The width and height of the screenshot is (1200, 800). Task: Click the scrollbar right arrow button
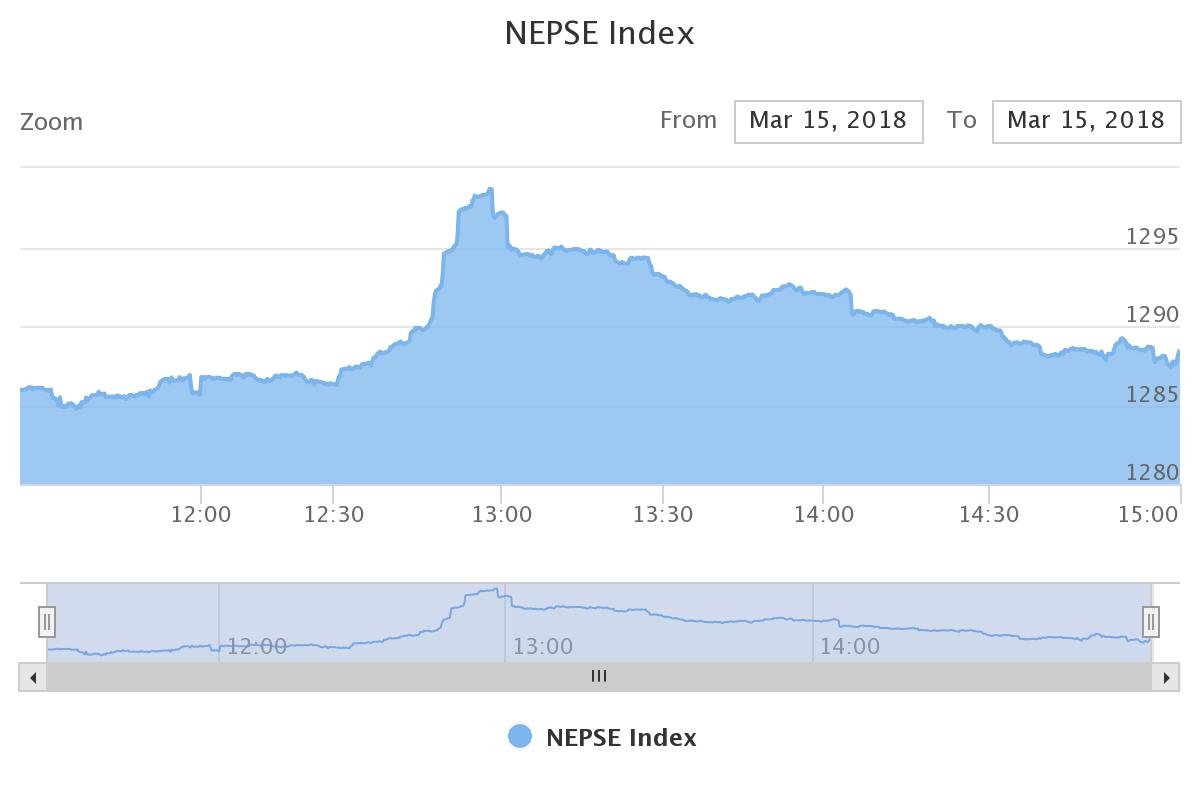(x=1166, y=677)
